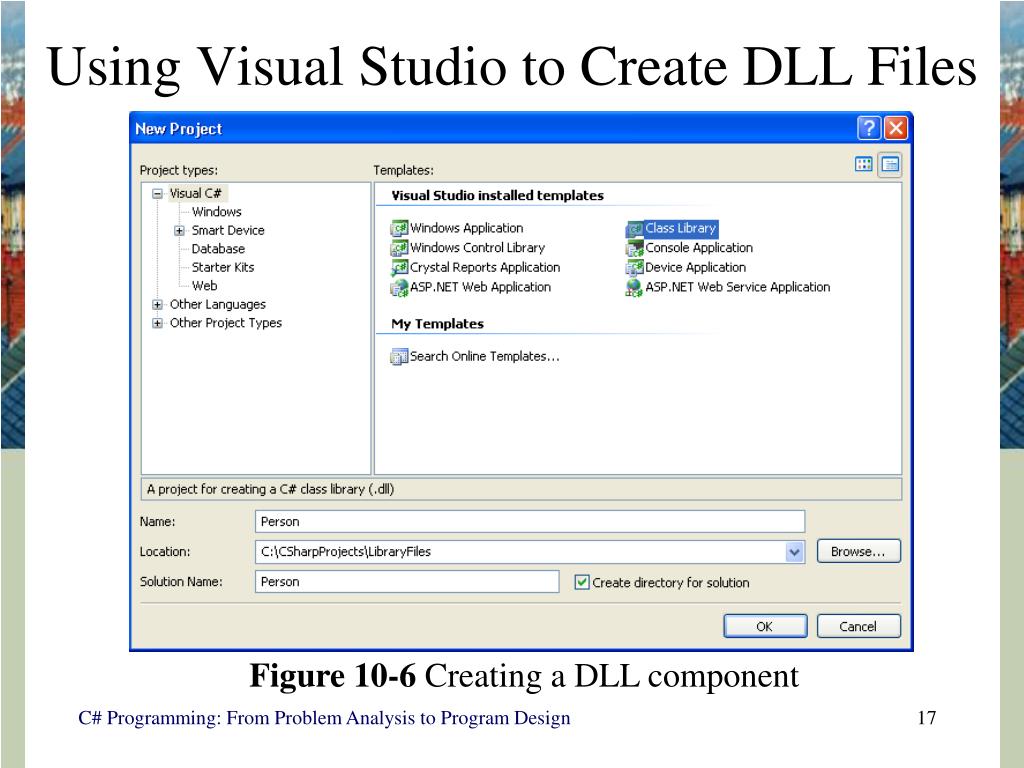1024x768 pixels.
Task: Confirm with the OK button
Action: tap(765, 626)
